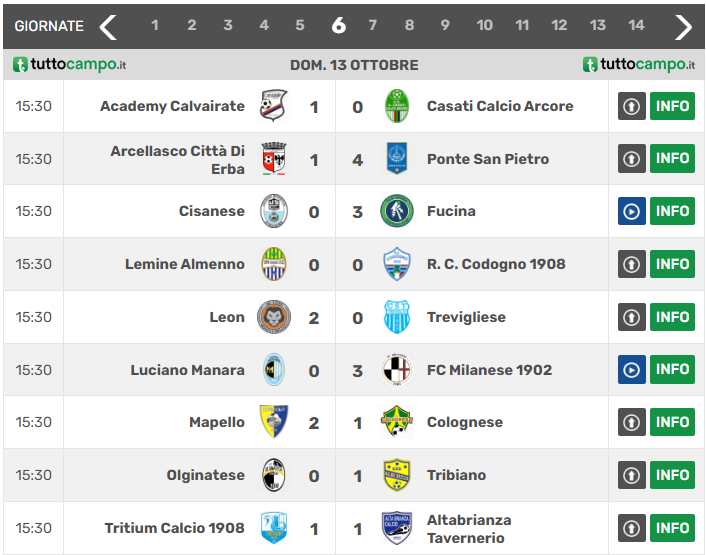Open Trevigliese team page link
The width and height of the screenshot is (706, 555).
(x=466, y=317)
